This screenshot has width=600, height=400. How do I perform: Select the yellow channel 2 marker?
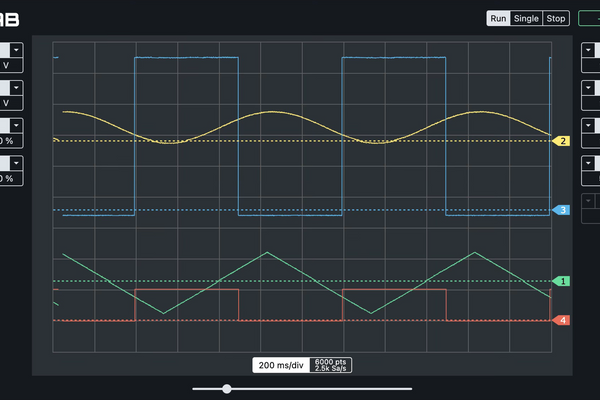(x=563, y=141)
